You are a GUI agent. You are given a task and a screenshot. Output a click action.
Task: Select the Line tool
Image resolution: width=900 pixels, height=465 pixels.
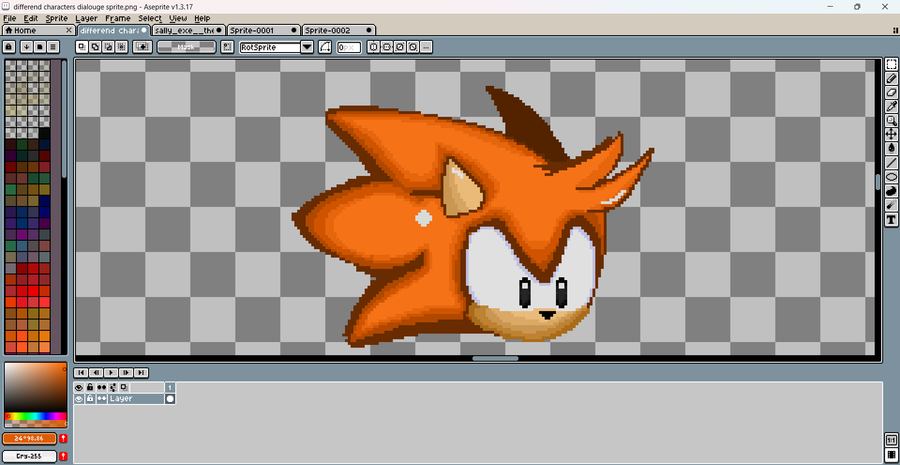(891, 162)
